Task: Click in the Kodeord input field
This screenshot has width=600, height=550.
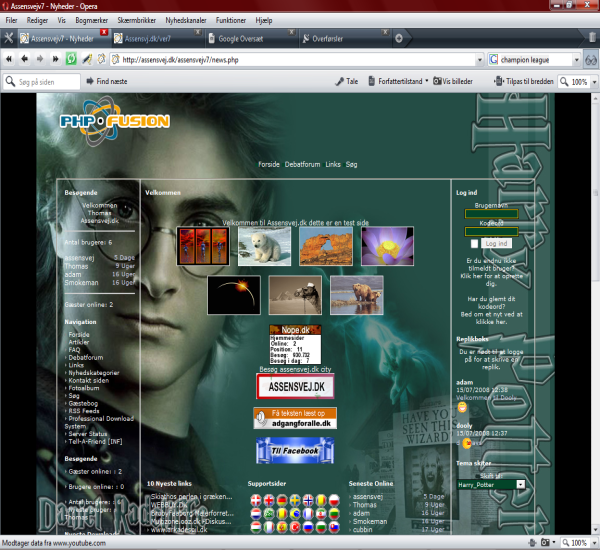Action: coord(491,231)
